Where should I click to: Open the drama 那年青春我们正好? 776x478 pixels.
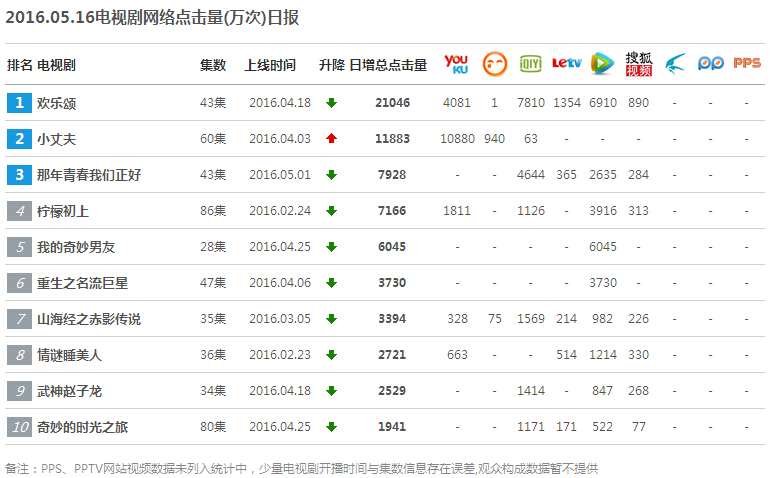(89, 175)
